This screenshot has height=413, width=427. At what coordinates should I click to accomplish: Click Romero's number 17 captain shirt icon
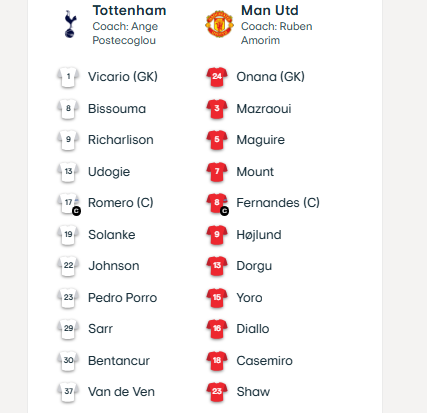[x=69, y=203]
